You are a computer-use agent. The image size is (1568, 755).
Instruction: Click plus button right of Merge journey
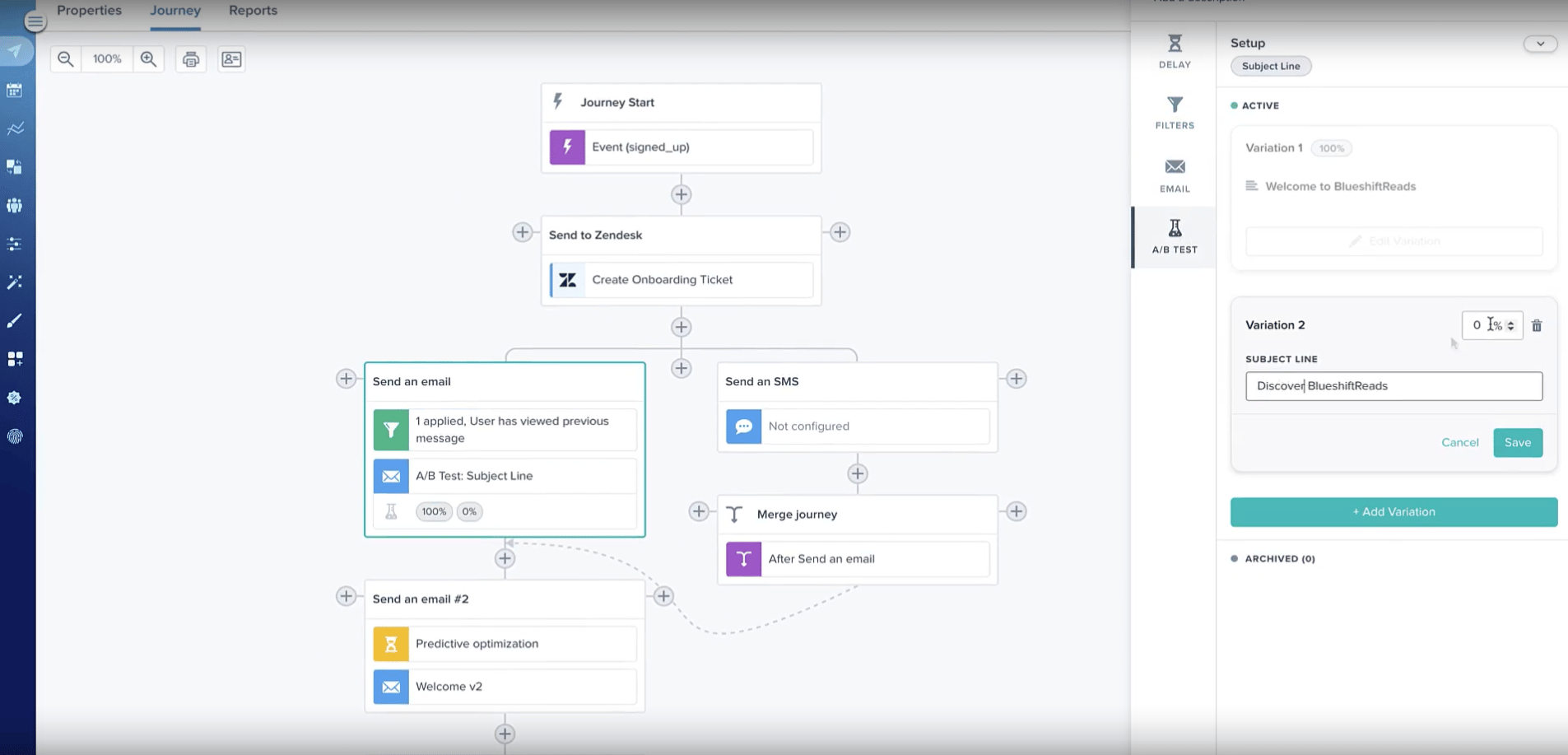click(x=1017, y=511)
